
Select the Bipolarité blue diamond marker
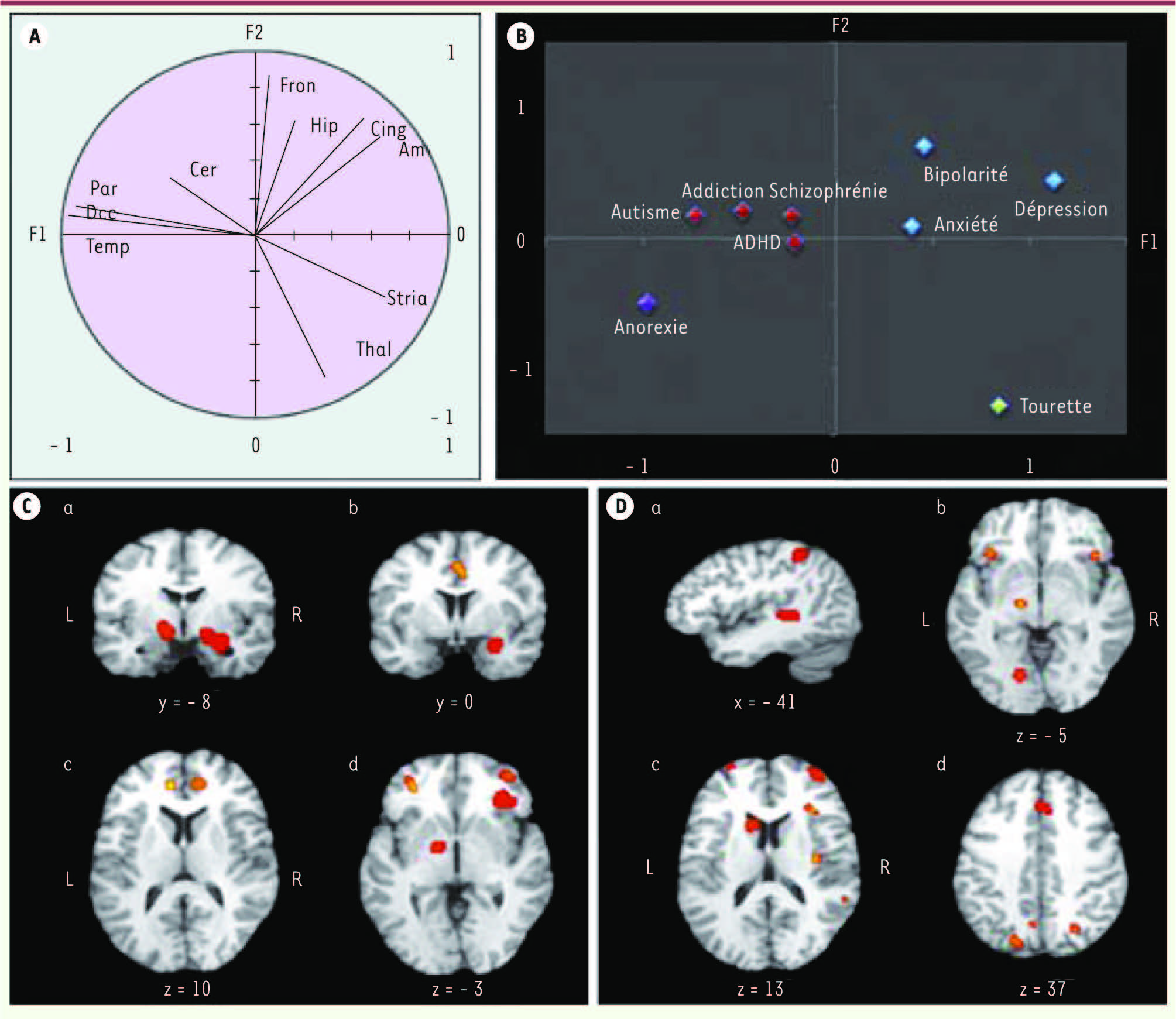click(924, 146)
